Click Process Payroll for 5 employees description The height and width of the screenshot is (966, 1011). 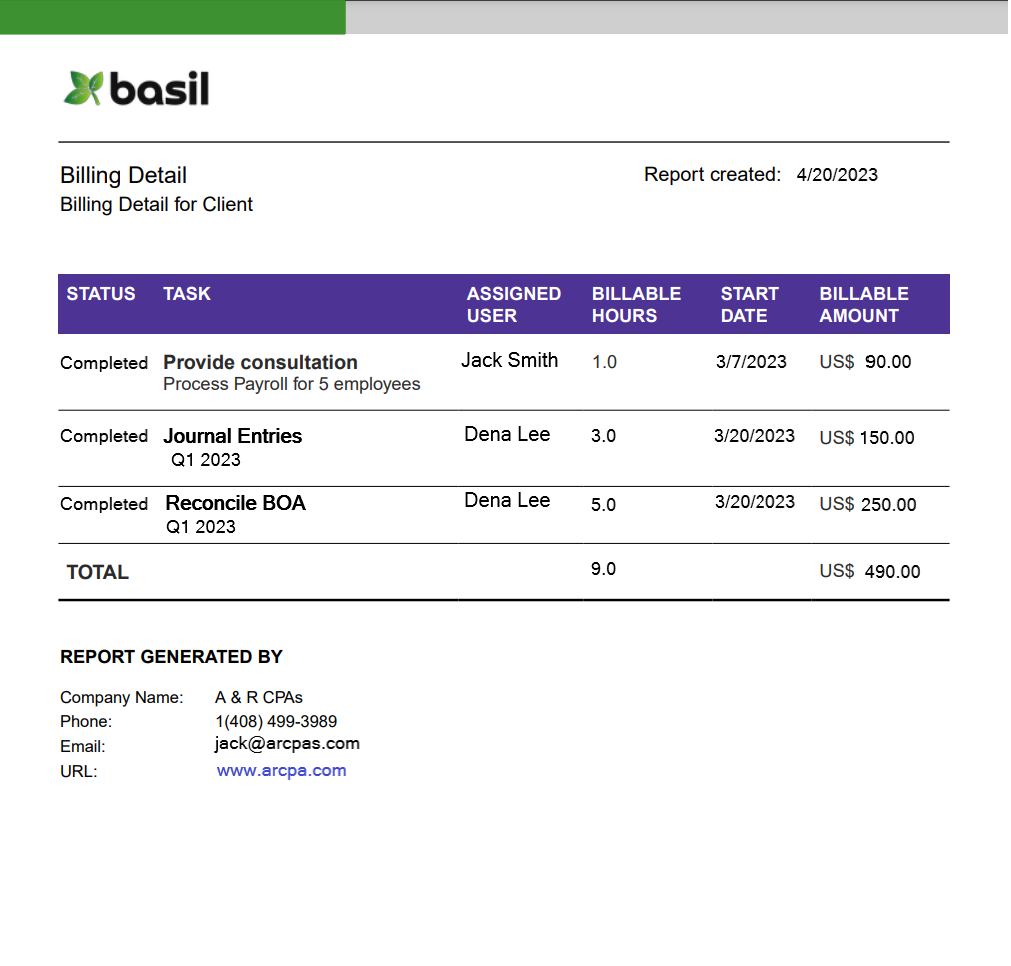291,384
